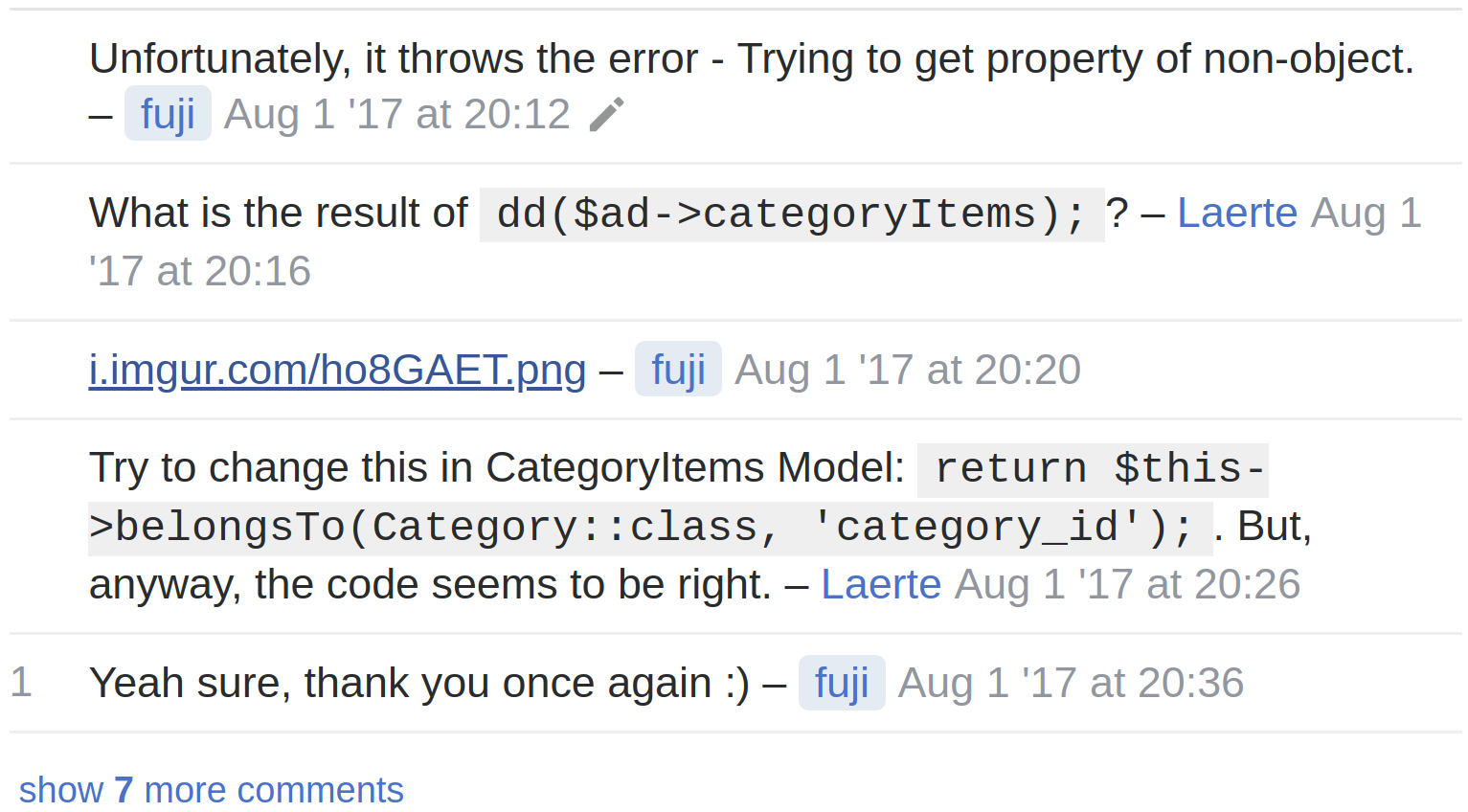1468x812 pixels.
Task: Click the 'Yeah sure, thank you once again' text
Action: tap(418, 683)
